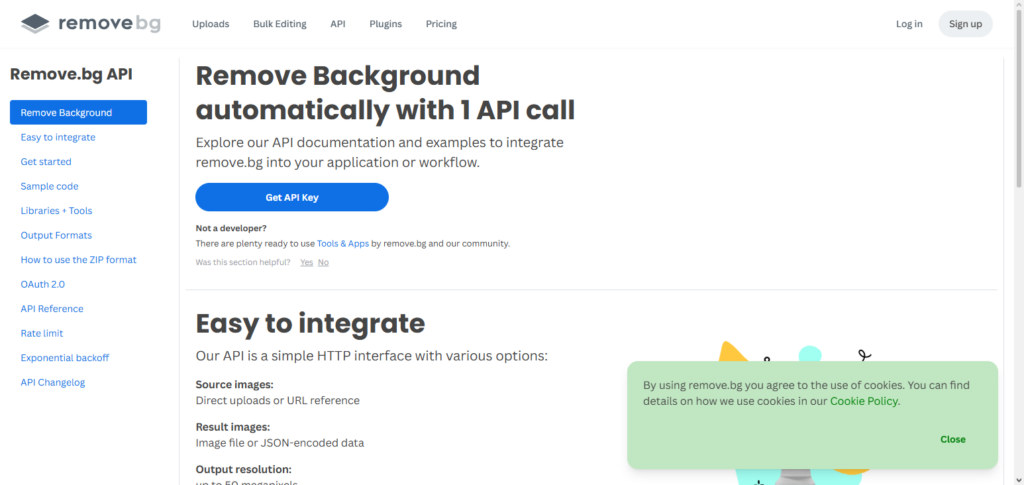View the API Changelog
The image size is (1024, 485).
pos(53,383)
